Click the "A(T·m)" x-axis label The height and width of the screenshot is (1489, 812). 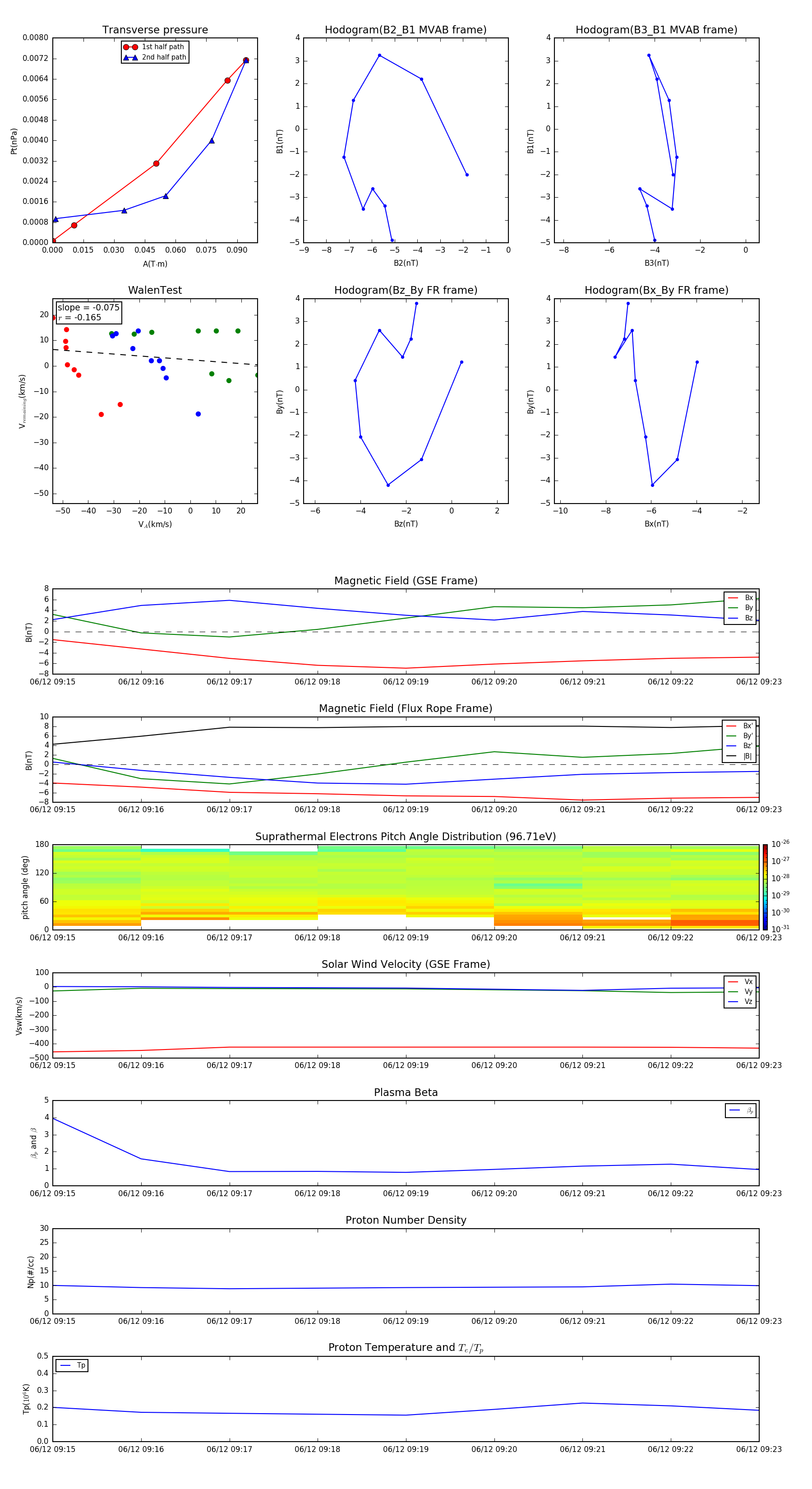point(155,264)
